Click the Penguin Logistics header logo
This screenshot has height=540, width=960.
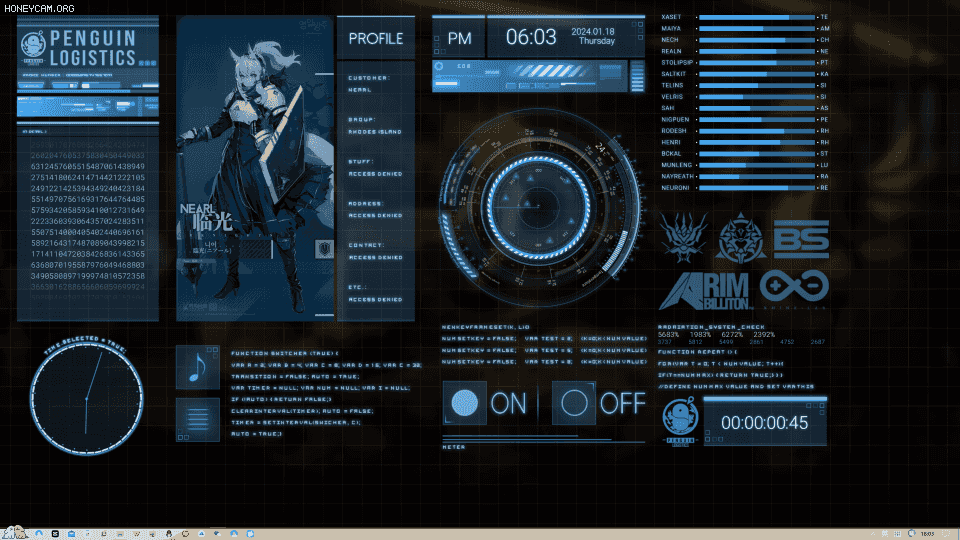[x=87, y=49]
